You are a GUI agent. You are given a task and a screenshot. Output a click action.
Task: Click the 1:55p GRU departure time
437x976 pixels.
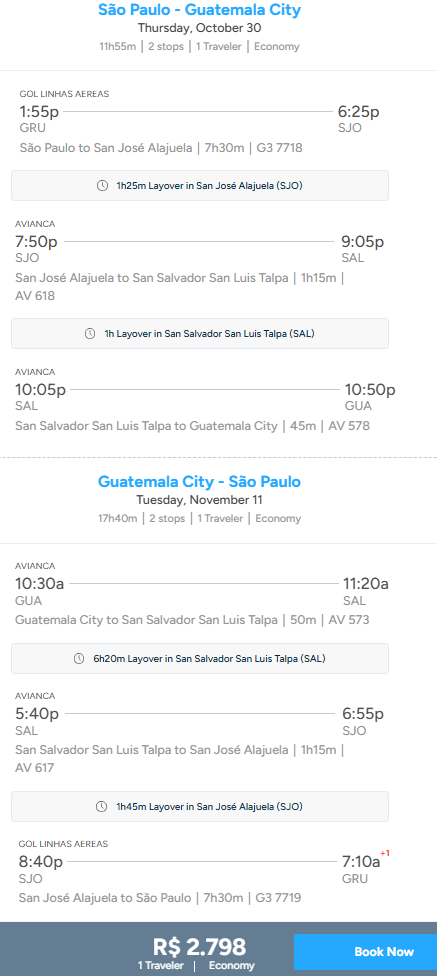[x=40, y=112]
